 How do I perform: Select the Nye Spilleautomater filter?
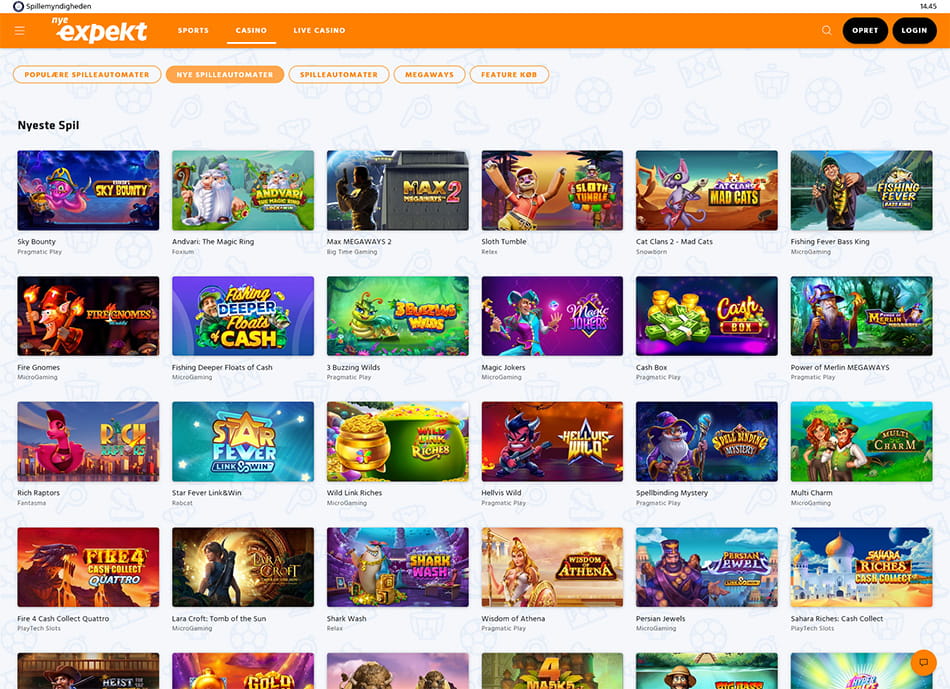pyautogui.click(x=224, y=75)
